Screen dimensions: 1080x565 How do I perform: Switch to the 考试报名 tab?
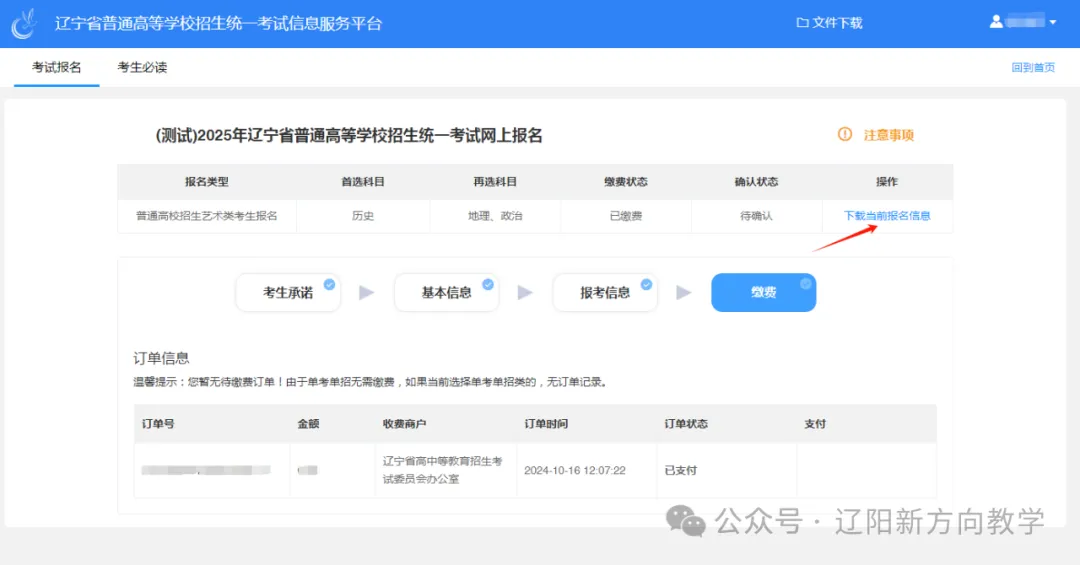pos(56,67)
